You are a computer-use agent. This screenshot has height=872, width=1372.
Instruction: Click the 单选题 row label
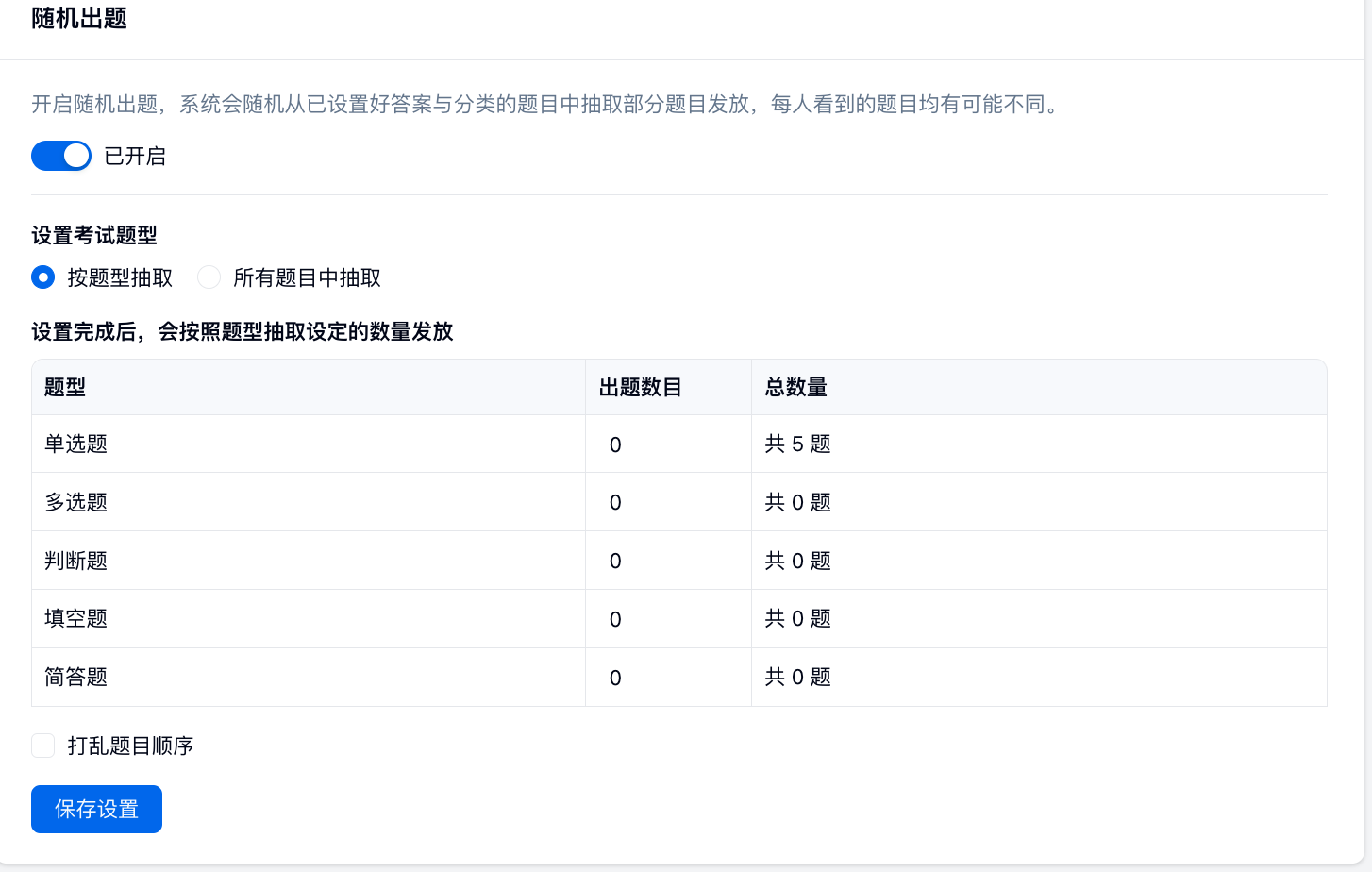pos(76,444)
